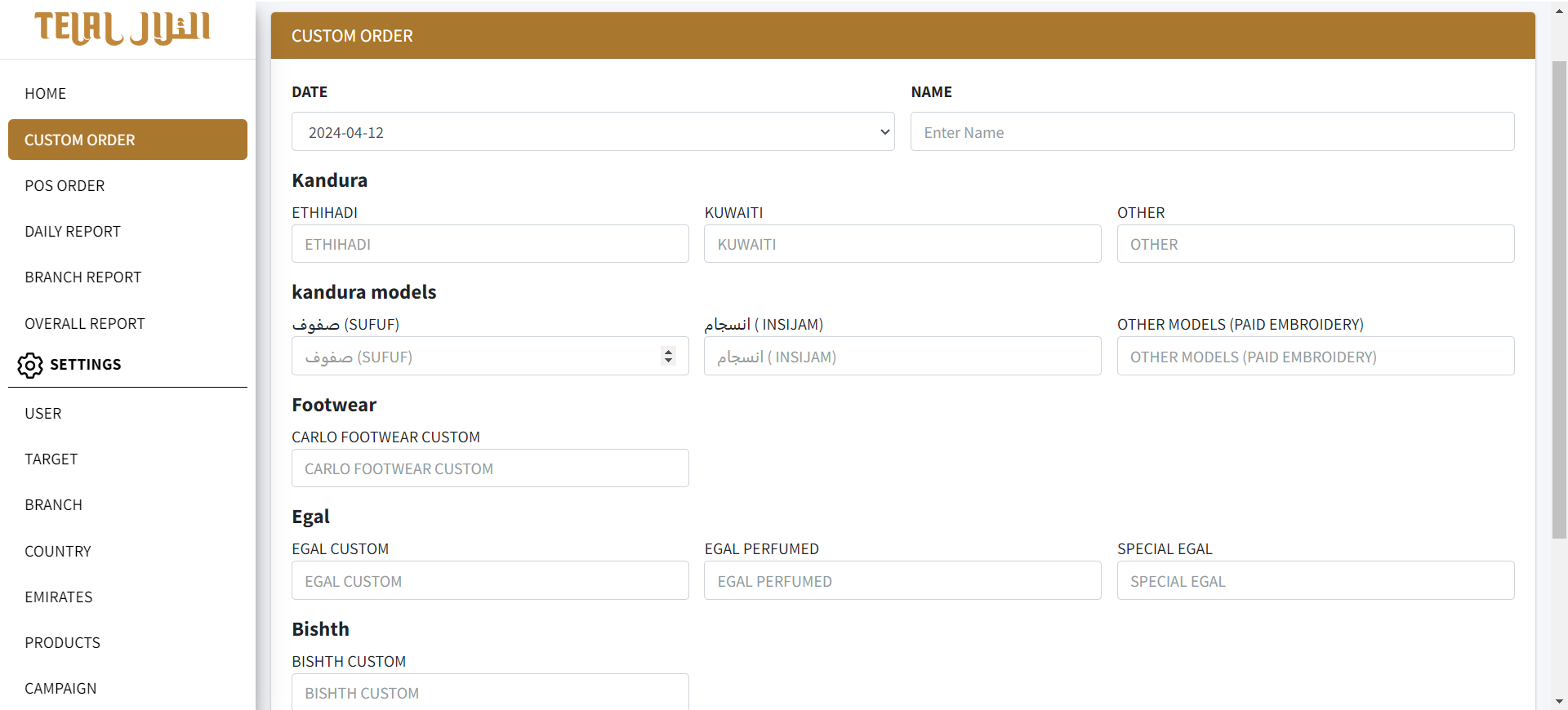The image size is (1568, 710).
Task: Click the Sufuf field stepper arrows
Action: pos(668,357)
